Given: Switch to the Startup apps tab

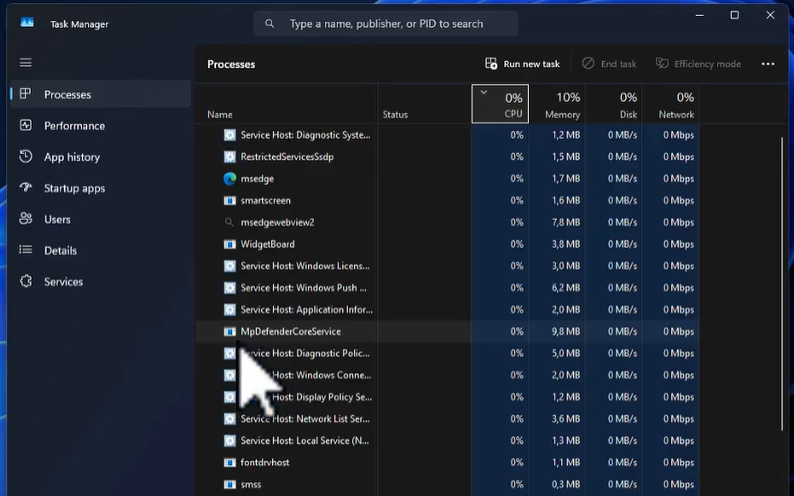Looking at the screenshot, I should pos(74,188).
